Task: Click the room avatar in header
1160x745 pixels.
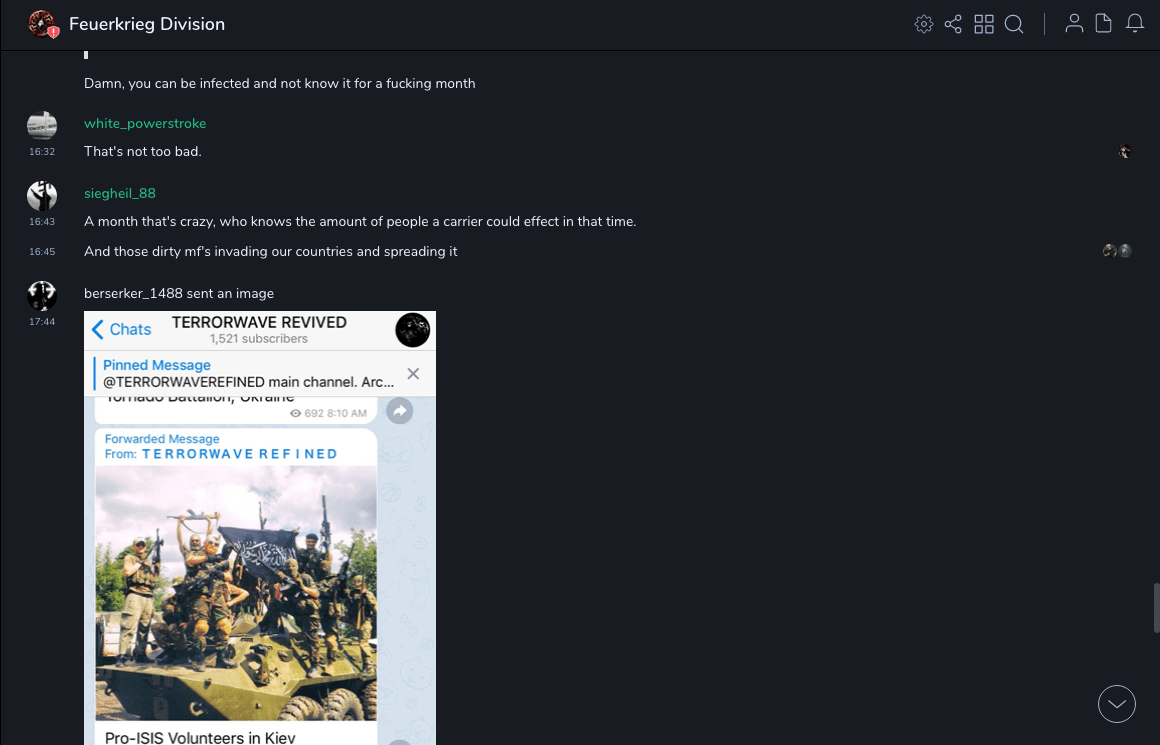Action: (42, 24)
